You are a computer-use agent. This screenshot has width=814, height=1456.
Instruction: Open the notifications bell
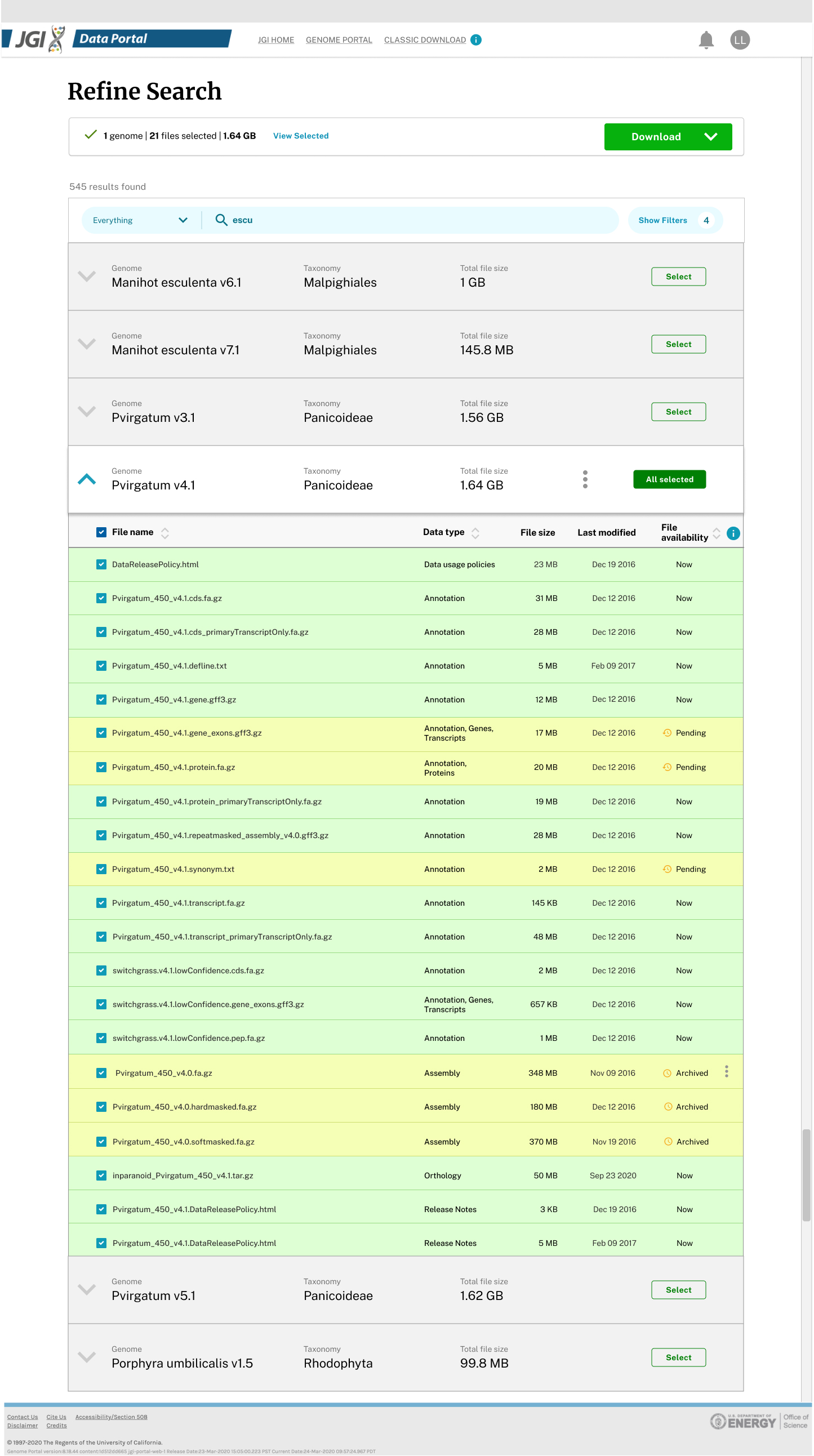(x=706, y=40)
